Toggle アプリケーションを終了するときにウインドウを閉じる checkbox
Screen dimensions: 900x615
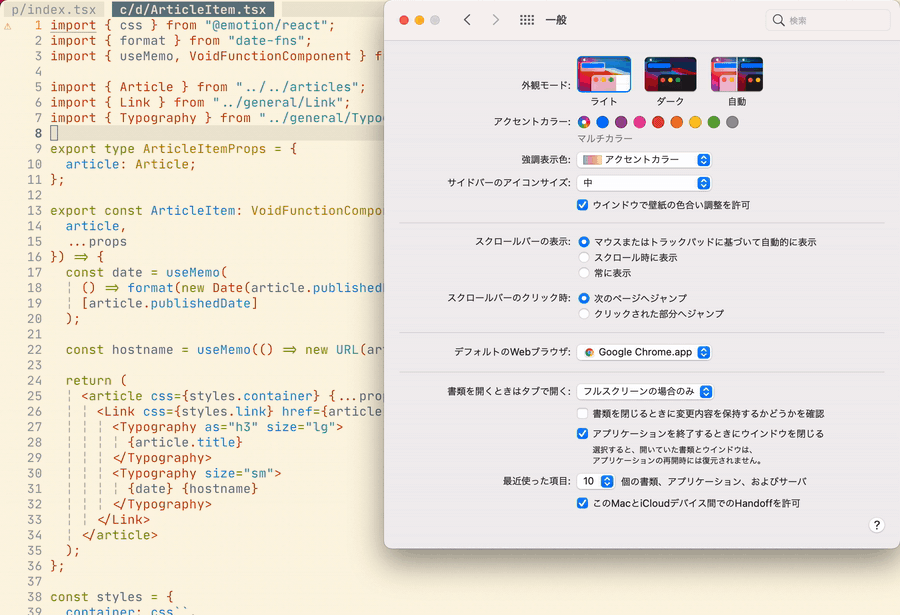[x=583, y=434]
